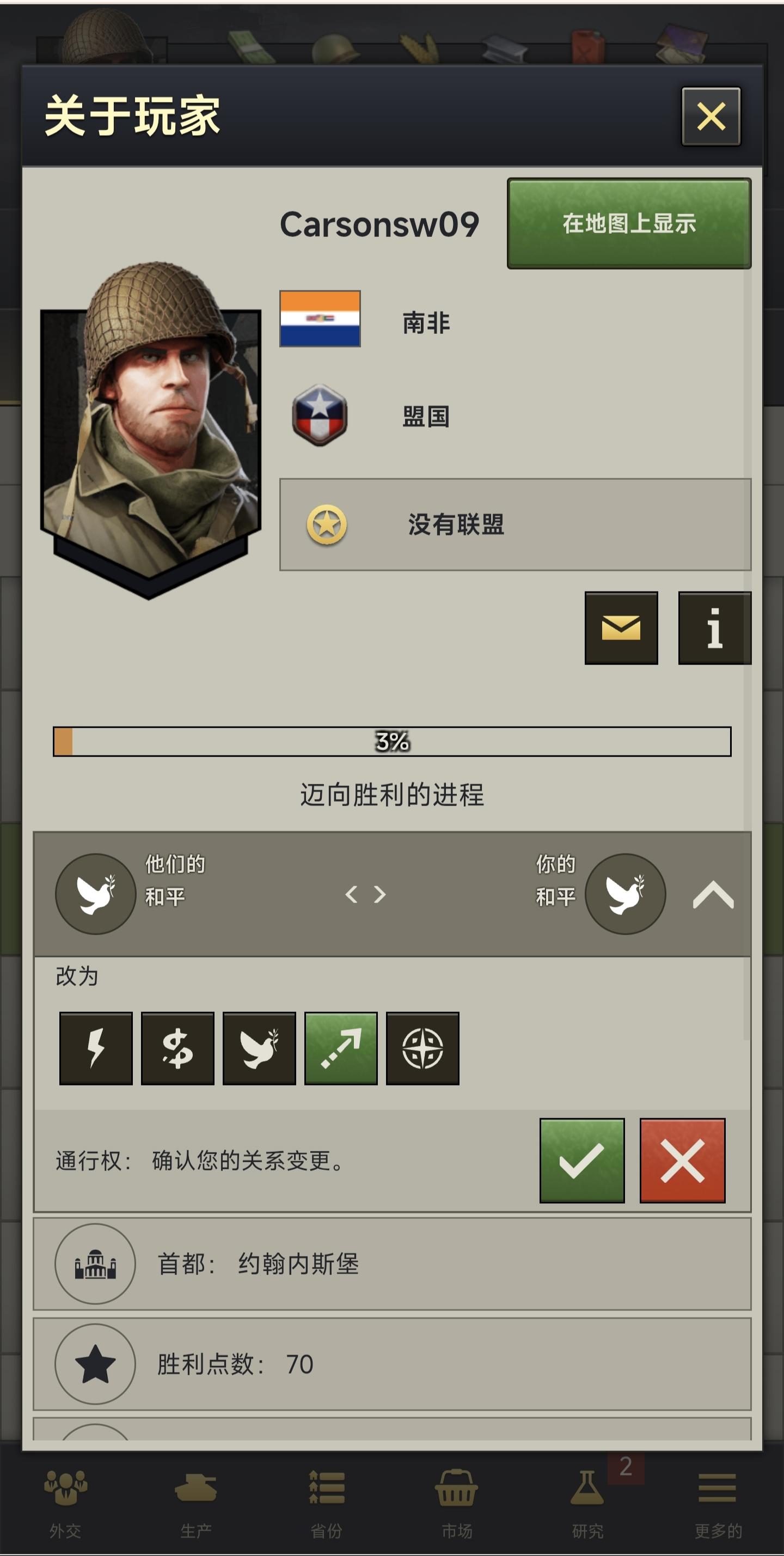The width and height of the screenshot is (784, 1556).
Task: Cancel relation change with red X
Action: (x=683, y=1160)
